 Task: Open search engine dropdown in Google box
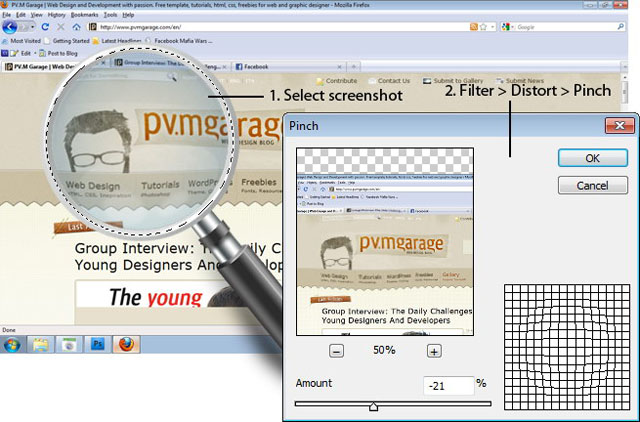(x=512, y=27)
